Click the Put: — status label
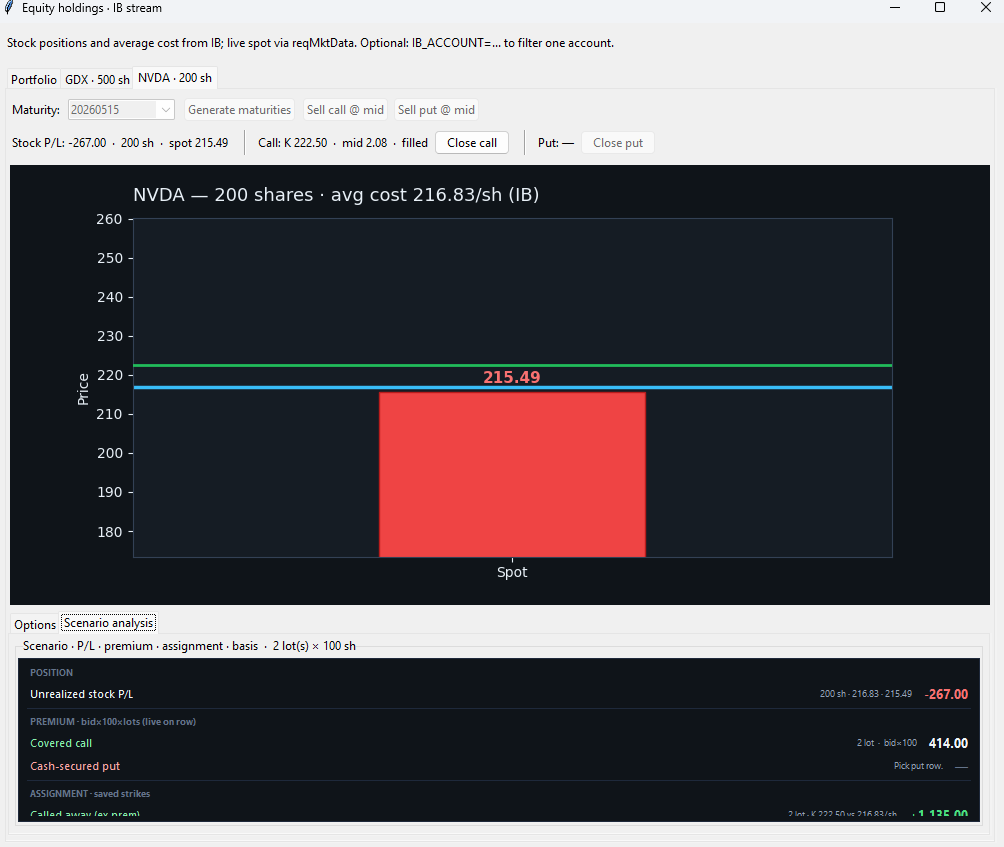This screenshot has width=1004, height=847. pos(556,143)
